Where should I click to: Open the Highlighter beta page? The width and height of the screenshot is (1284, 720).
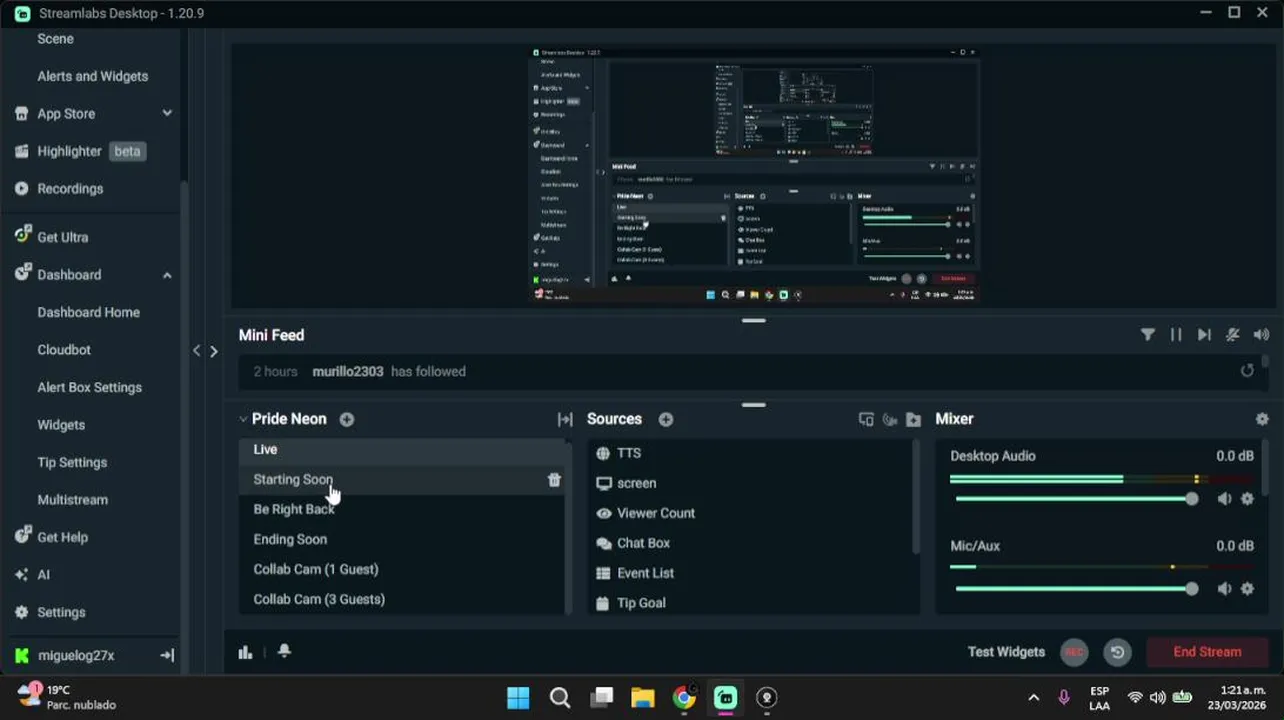[80, 151]
